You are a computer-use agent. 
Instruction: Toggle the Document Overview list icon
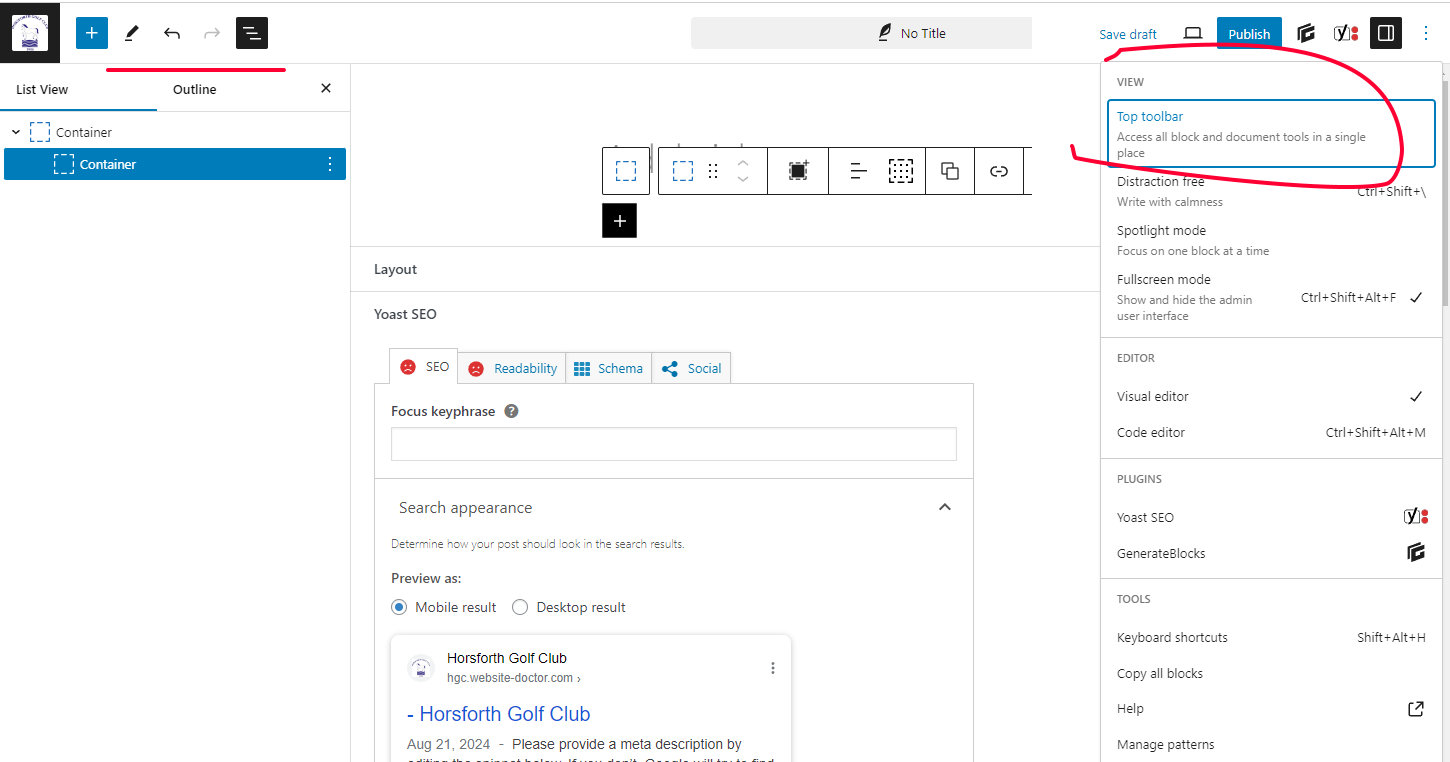pos(252,33)
